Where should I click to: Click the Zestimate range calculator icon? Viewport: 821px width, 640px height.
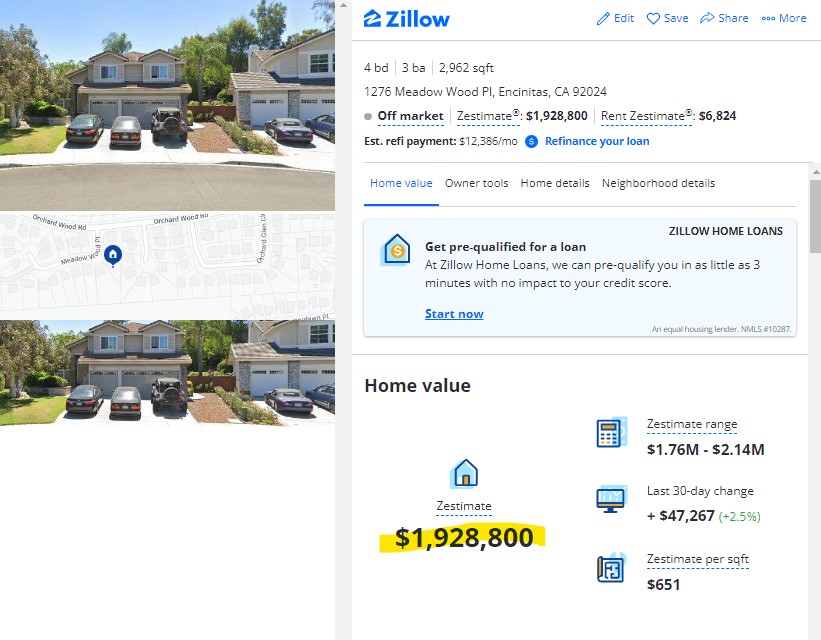click(612, 433)
